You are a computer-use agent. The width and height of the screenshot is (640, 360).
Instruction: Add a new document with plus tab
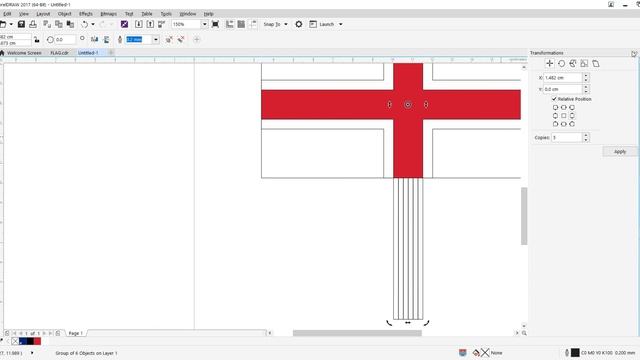[111, 53]
